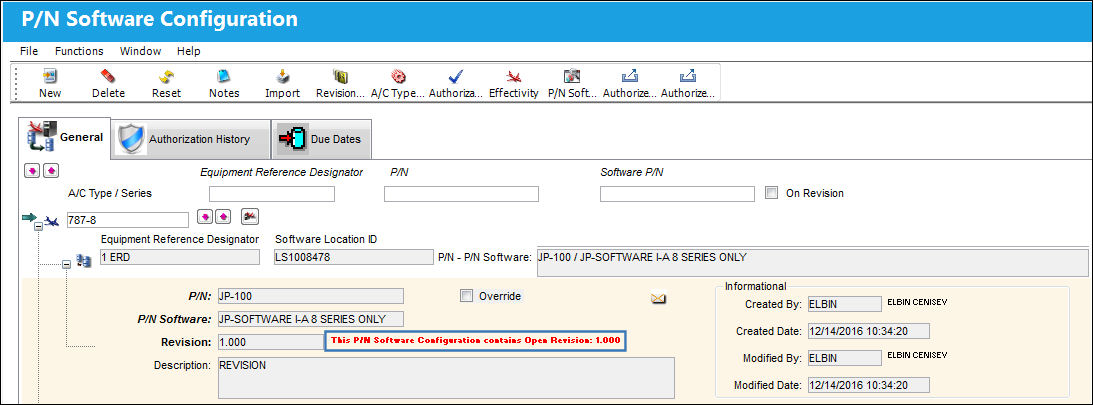This screenshot has width=1093, height=405.
Task: Click the down-arrow button above A/C Type / Series
Action: pos(33,170)
